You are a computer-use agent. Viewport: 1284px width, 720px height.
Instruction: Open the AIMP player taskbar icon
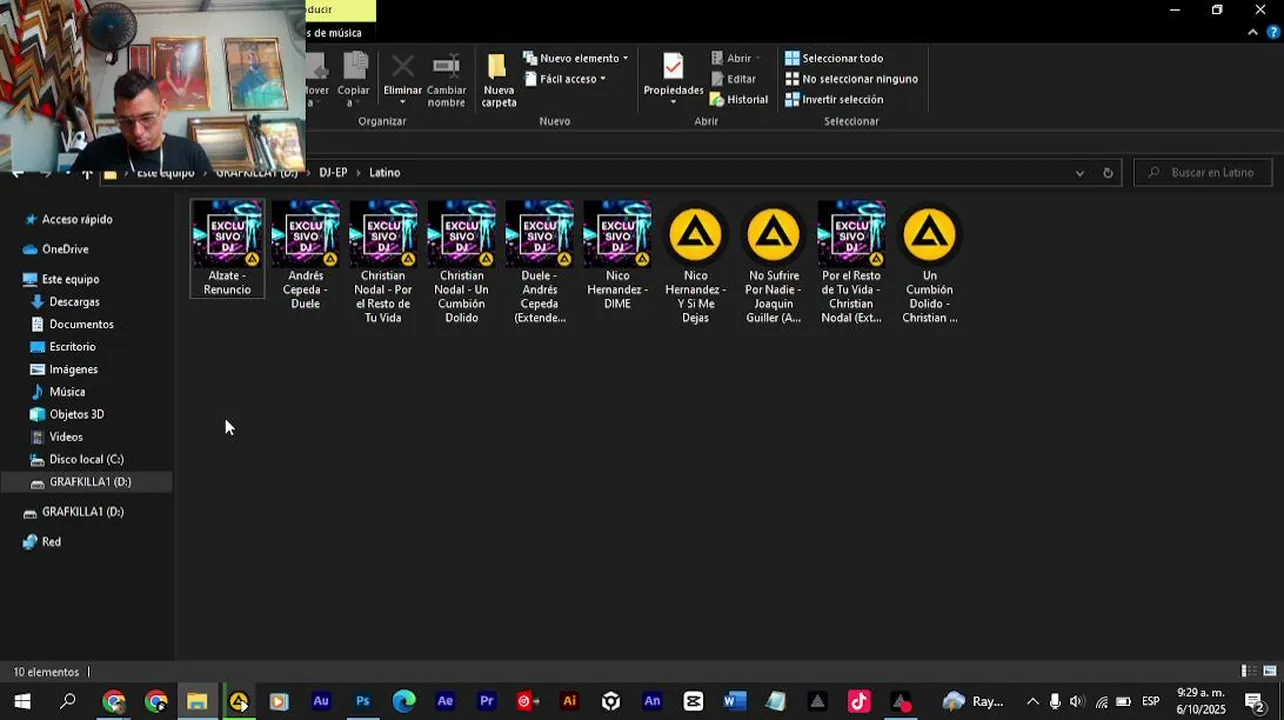click(238, 702)
